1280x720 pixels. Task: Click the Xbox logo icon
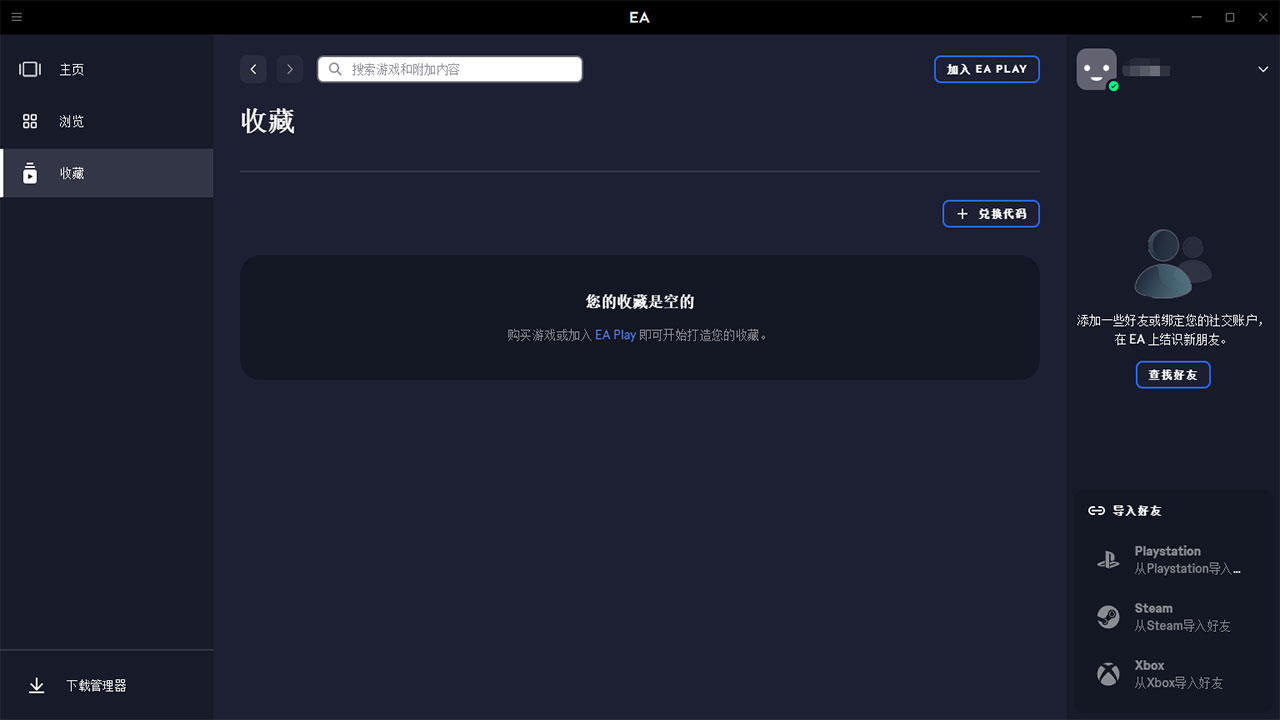point(1108,674)
